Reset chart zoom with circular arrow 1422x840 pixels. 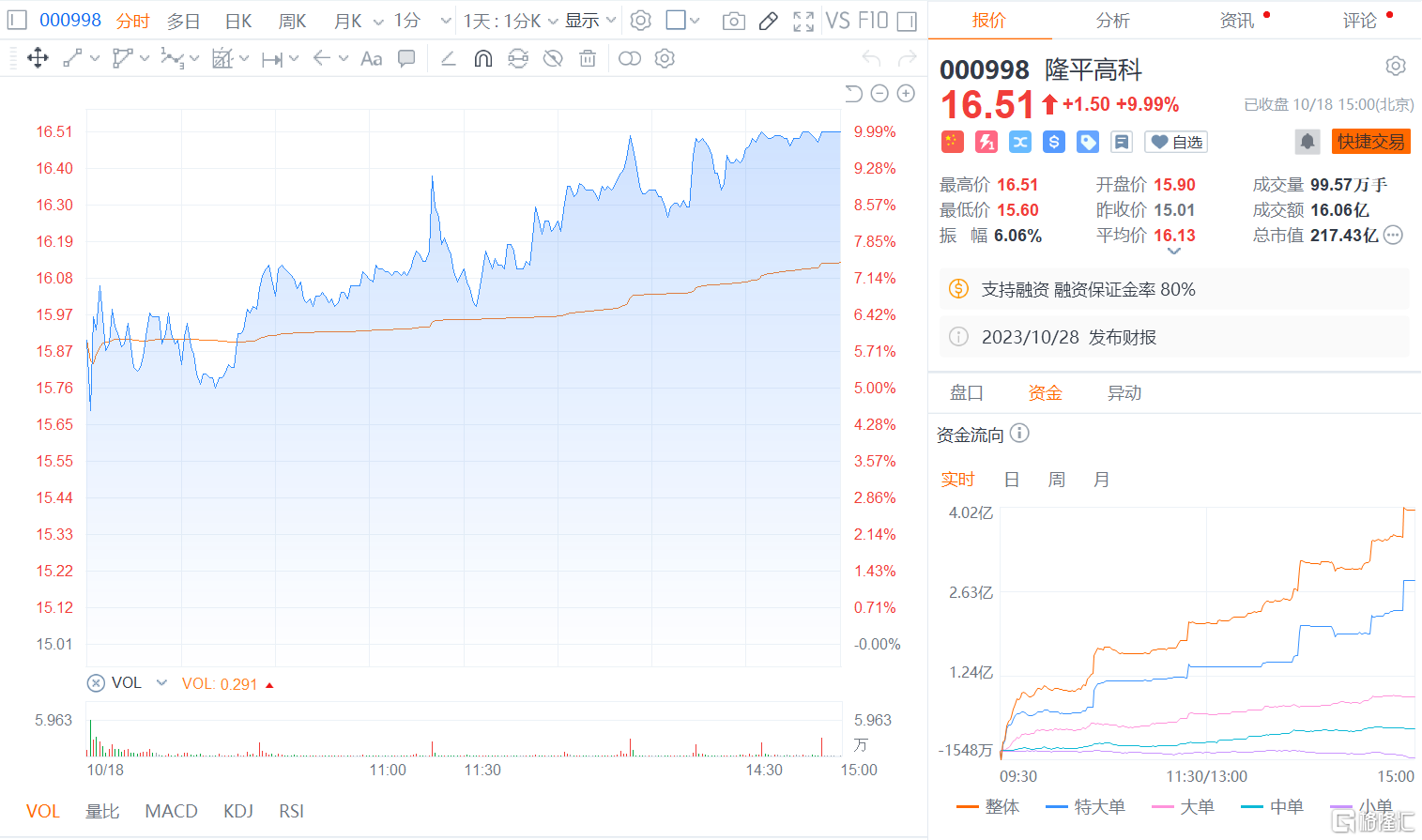tap(853, 93)
